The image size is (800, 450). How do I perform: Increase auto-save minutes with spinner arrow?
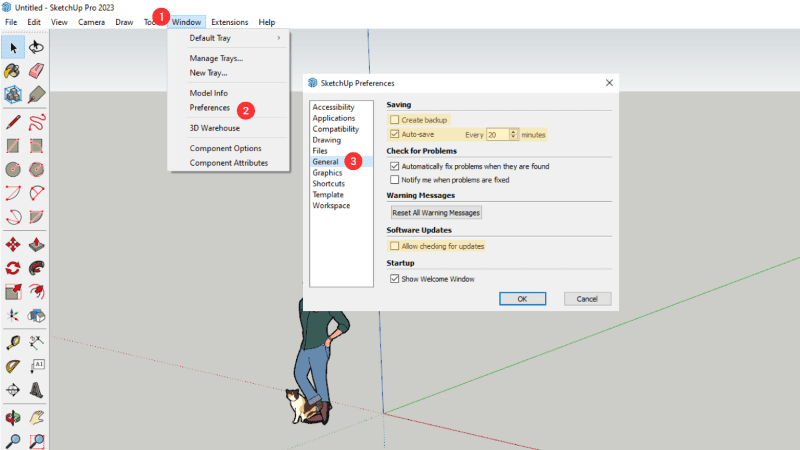pos(514,131)
